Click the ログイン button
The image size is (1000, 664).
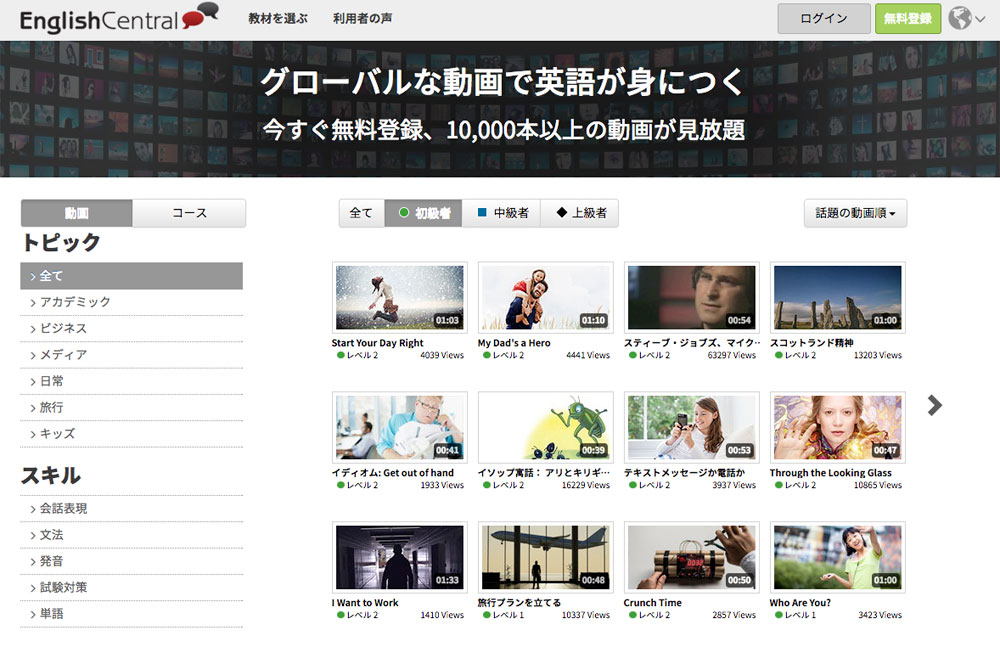click(823, 18)
